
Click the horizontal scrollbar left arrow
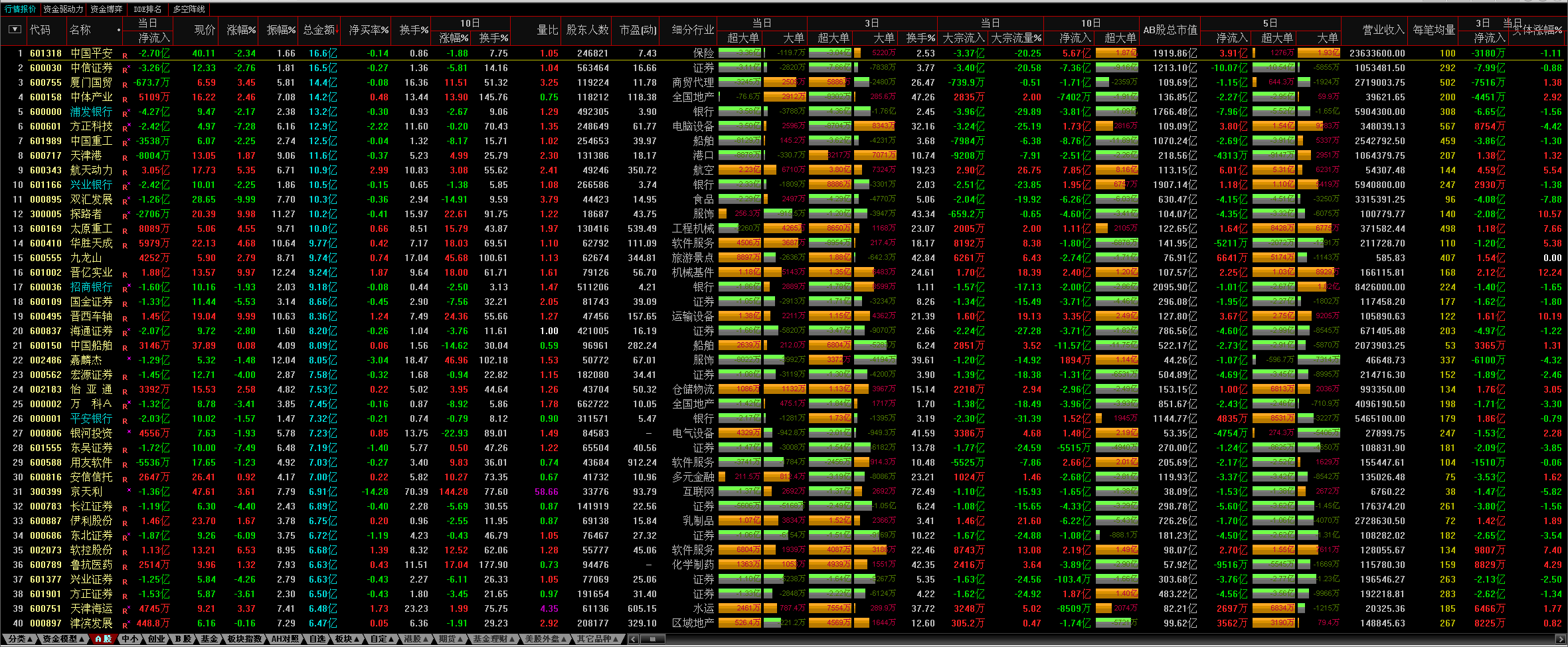pos(633,639)
